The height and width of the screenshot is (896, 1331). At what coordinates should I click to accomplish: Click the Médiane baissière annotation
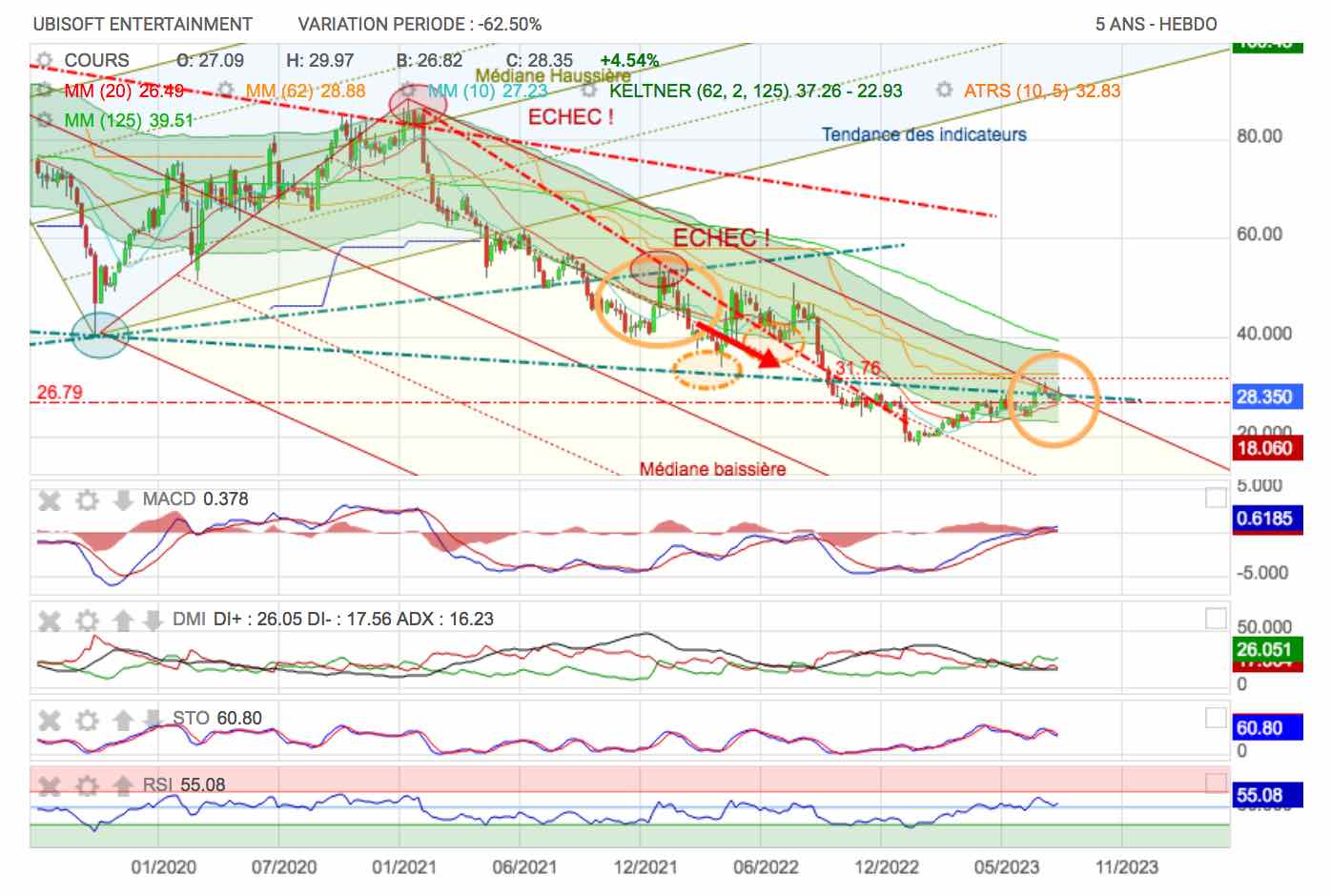coord(712,468)
